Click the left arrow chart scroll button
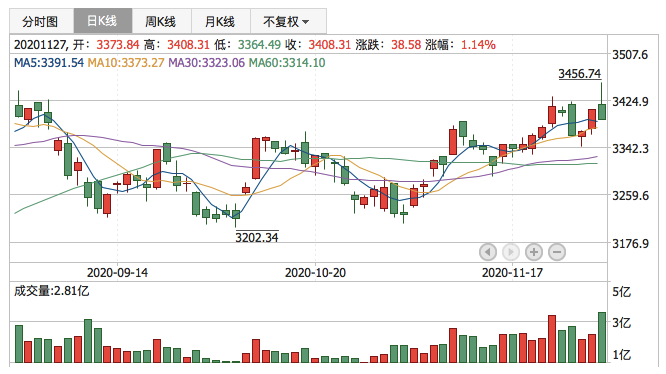The height and width of the screenshot is (374, 666). click(x=488, y=252)
